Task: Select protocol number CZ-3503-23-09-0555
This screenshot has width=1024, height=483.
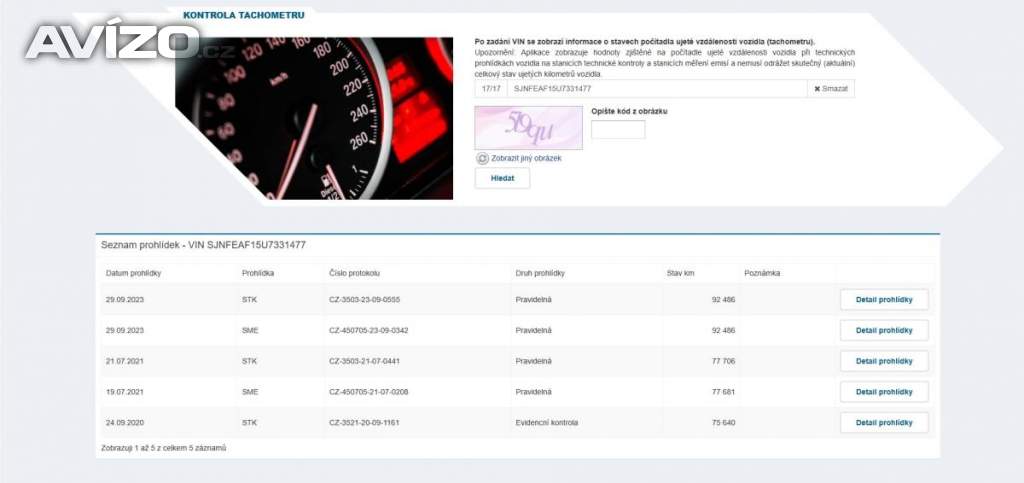Action: point(364,300)
